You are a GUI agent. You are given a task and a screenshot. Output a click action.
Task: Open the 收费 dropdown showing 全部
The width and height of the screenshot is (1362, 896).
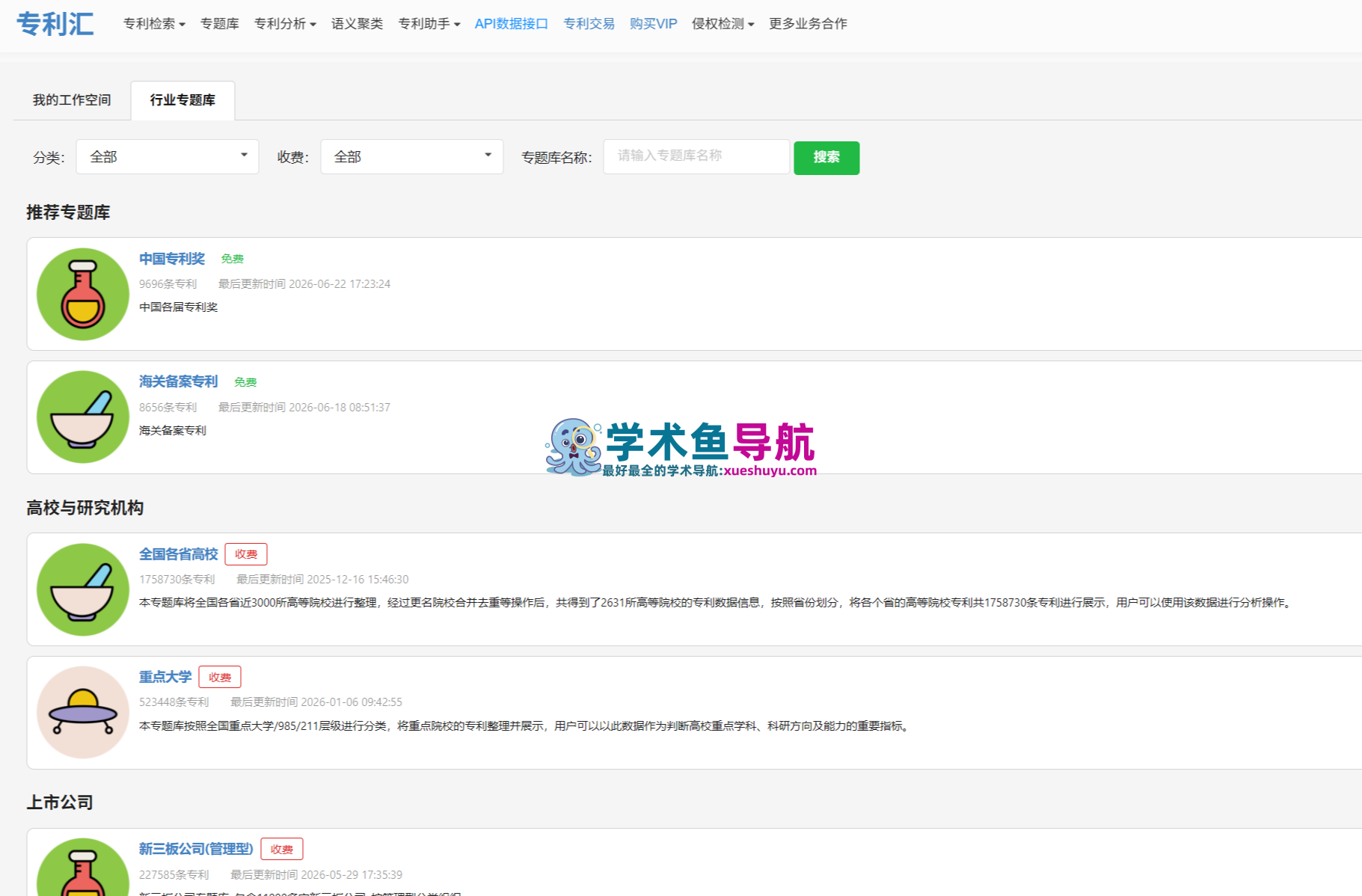pyautogui.click(x=412, y=157)
